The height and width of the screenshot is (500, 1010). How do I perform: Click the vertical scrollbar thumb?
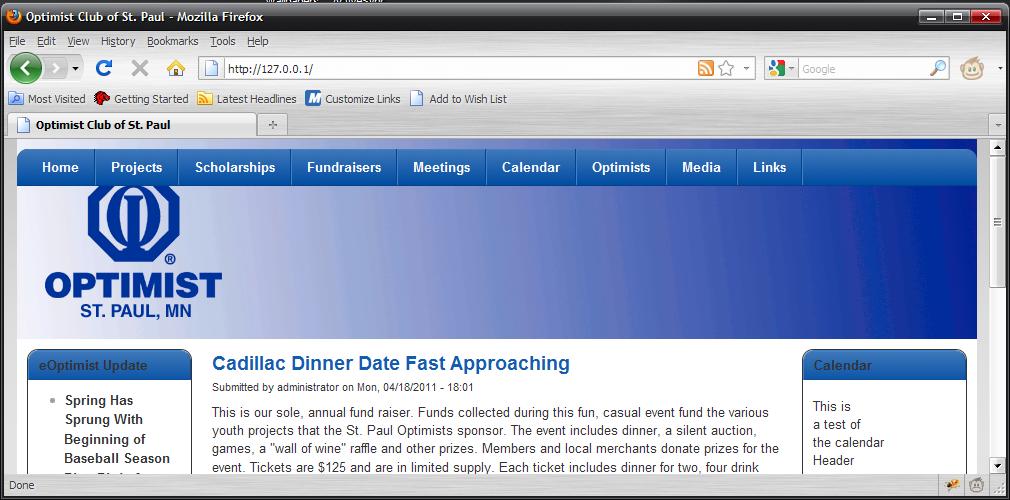997,222
